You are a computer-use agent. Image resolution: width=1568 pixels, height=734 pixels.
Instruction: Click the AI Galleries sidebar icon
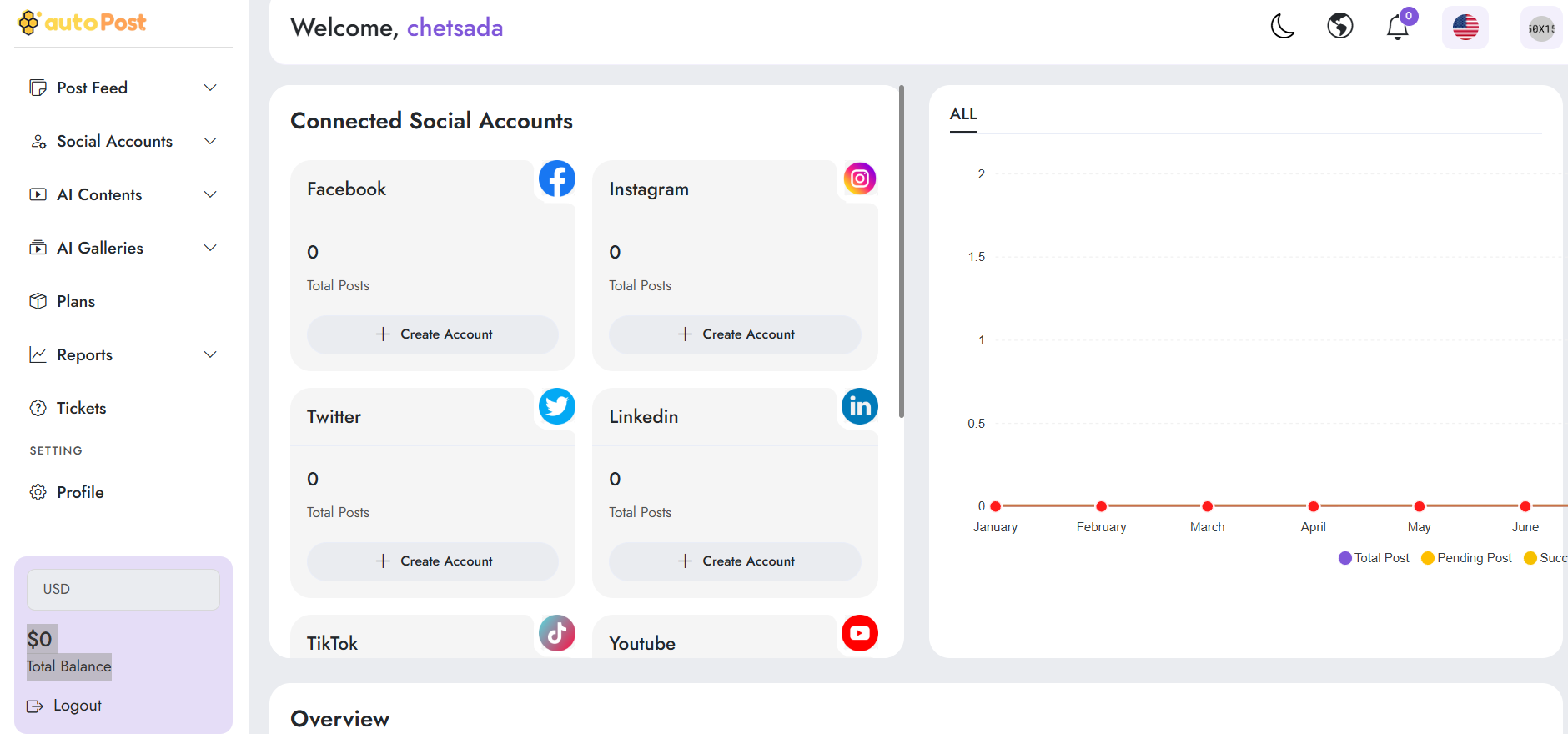[x=38, y=248]
